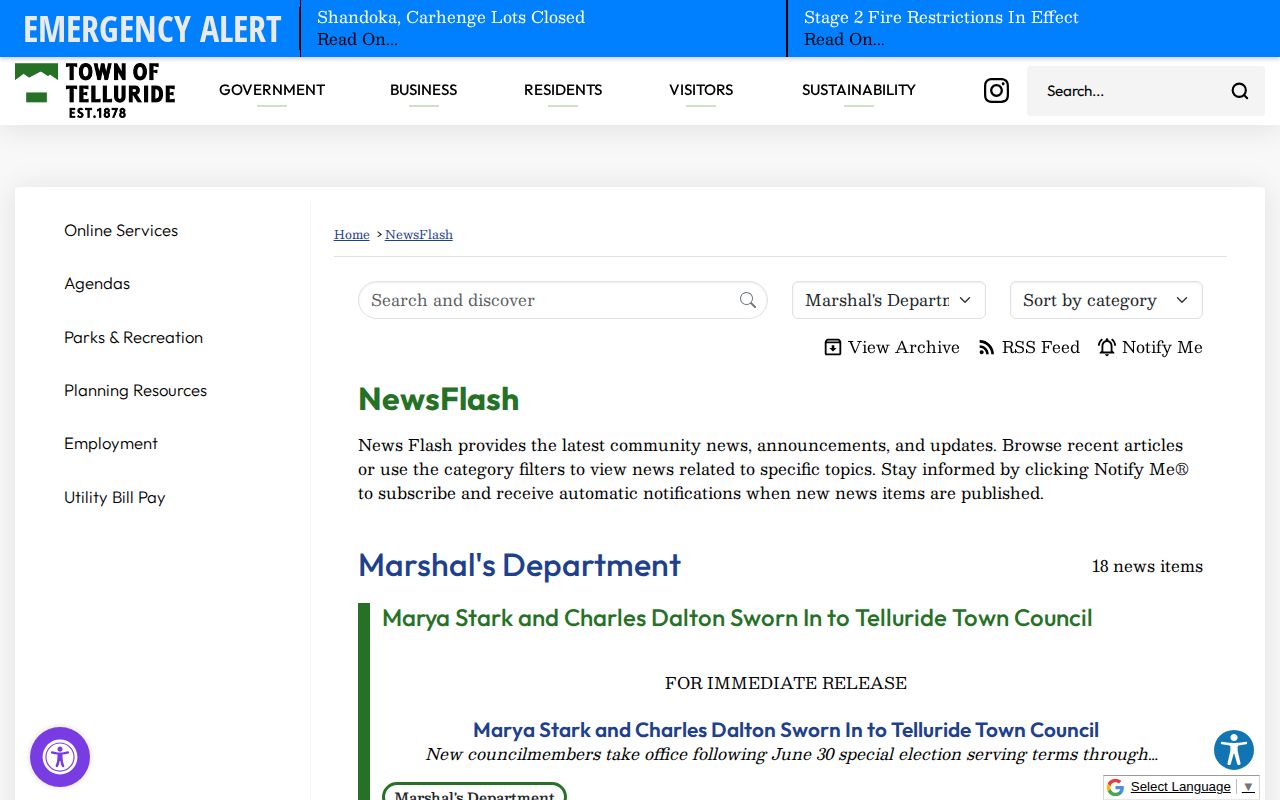Click the NewsFlash breadcrumb link
The image size is (1280, 800).
pyautogui.click(x=419, y=234)
